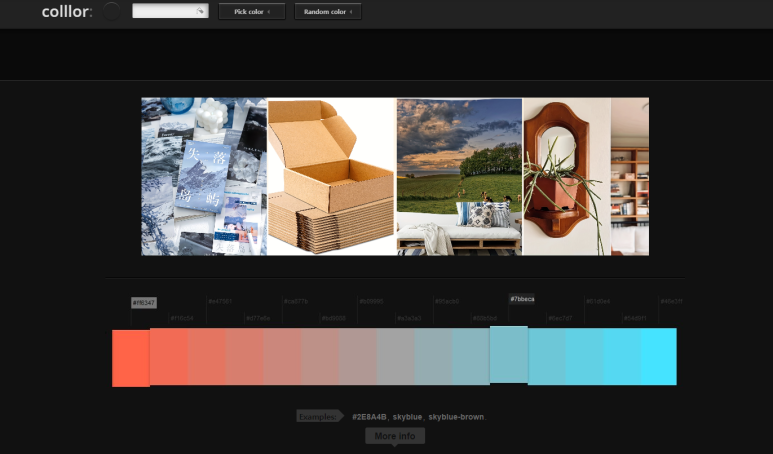The height and width of the screenshot is (454, 773).
Task: Click the #d77e6e hex label
Action: click(x=258, y=318)
